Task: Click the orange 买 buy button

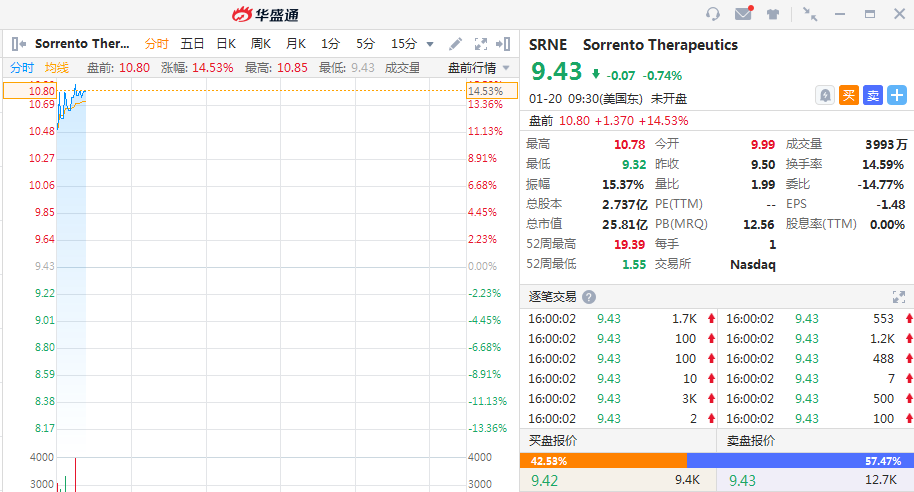Action: pos(849,95)
